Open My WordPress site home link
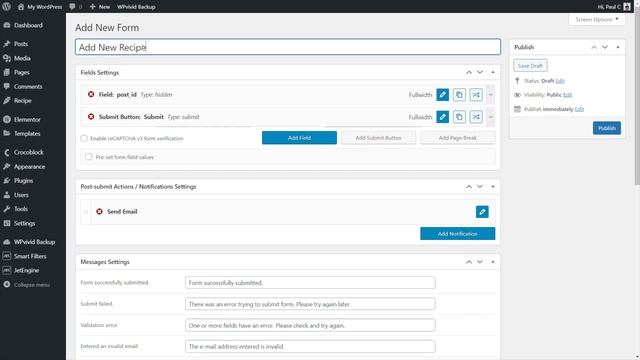640x360 pixels. [x=40, y=7]
